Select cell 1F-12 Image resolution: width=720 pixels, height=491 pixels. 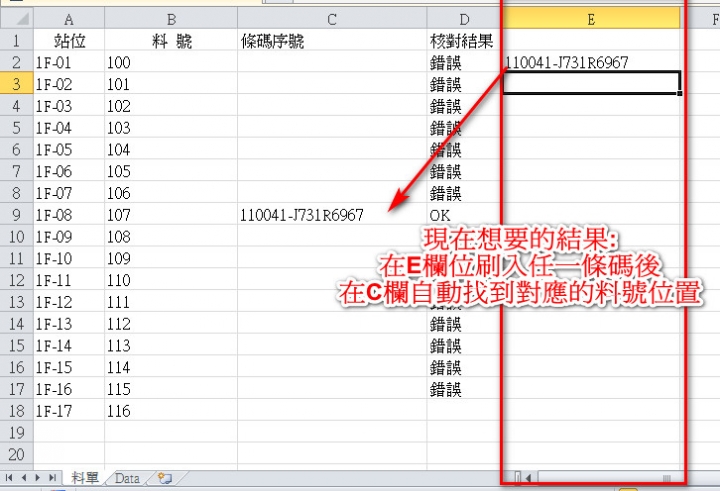[x=69, y=302]
